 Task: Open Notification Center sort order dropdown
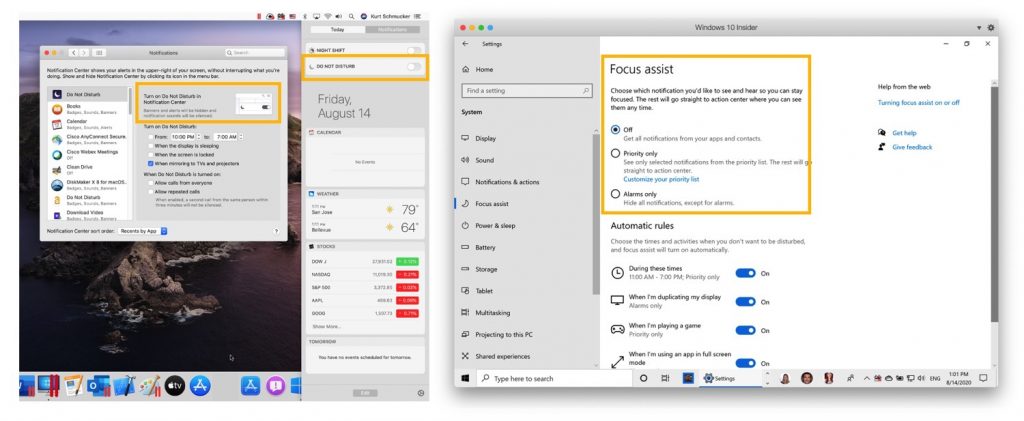(x=143, y=231)
